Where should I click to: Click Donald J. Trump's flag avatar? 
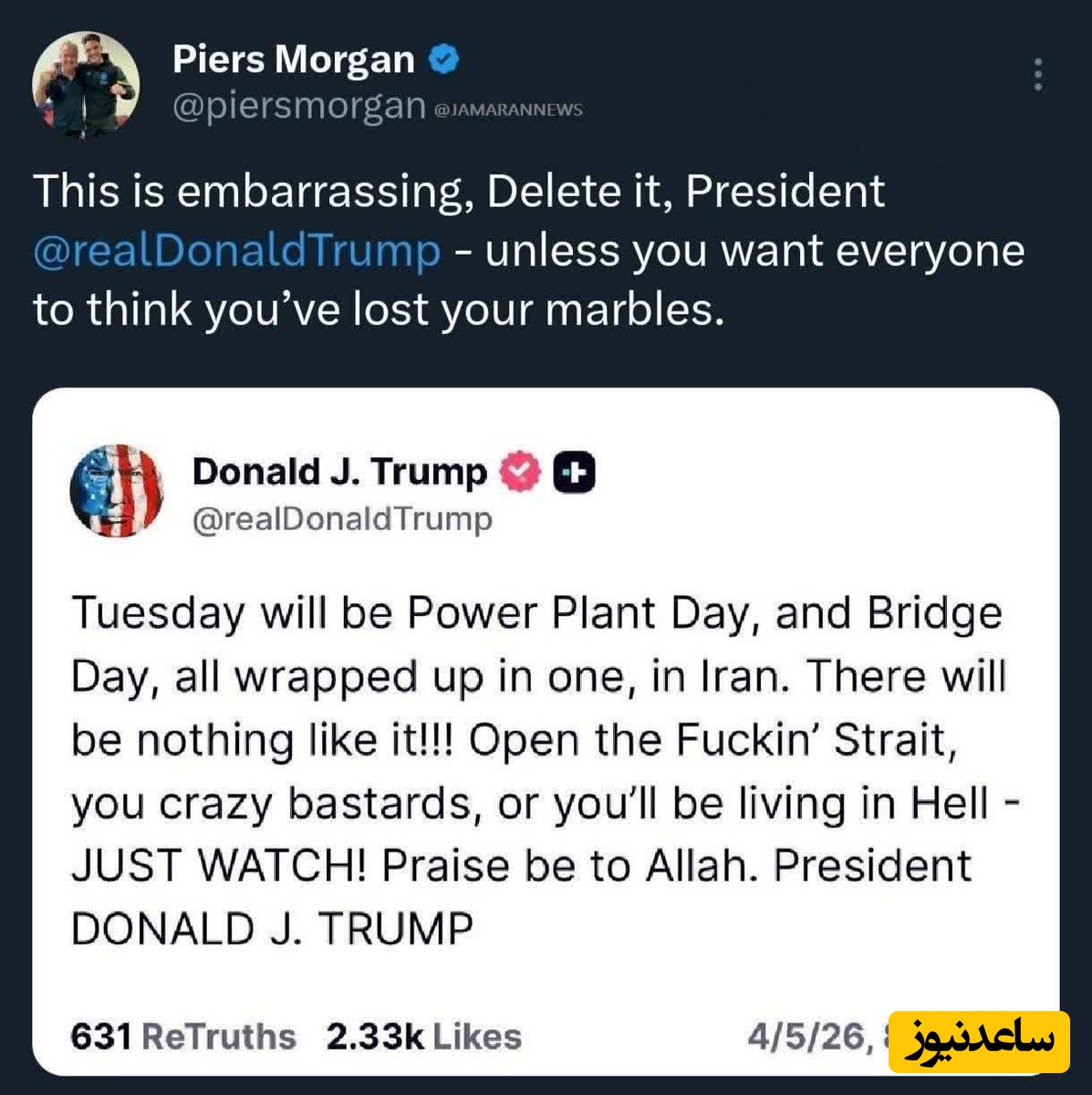117,491
